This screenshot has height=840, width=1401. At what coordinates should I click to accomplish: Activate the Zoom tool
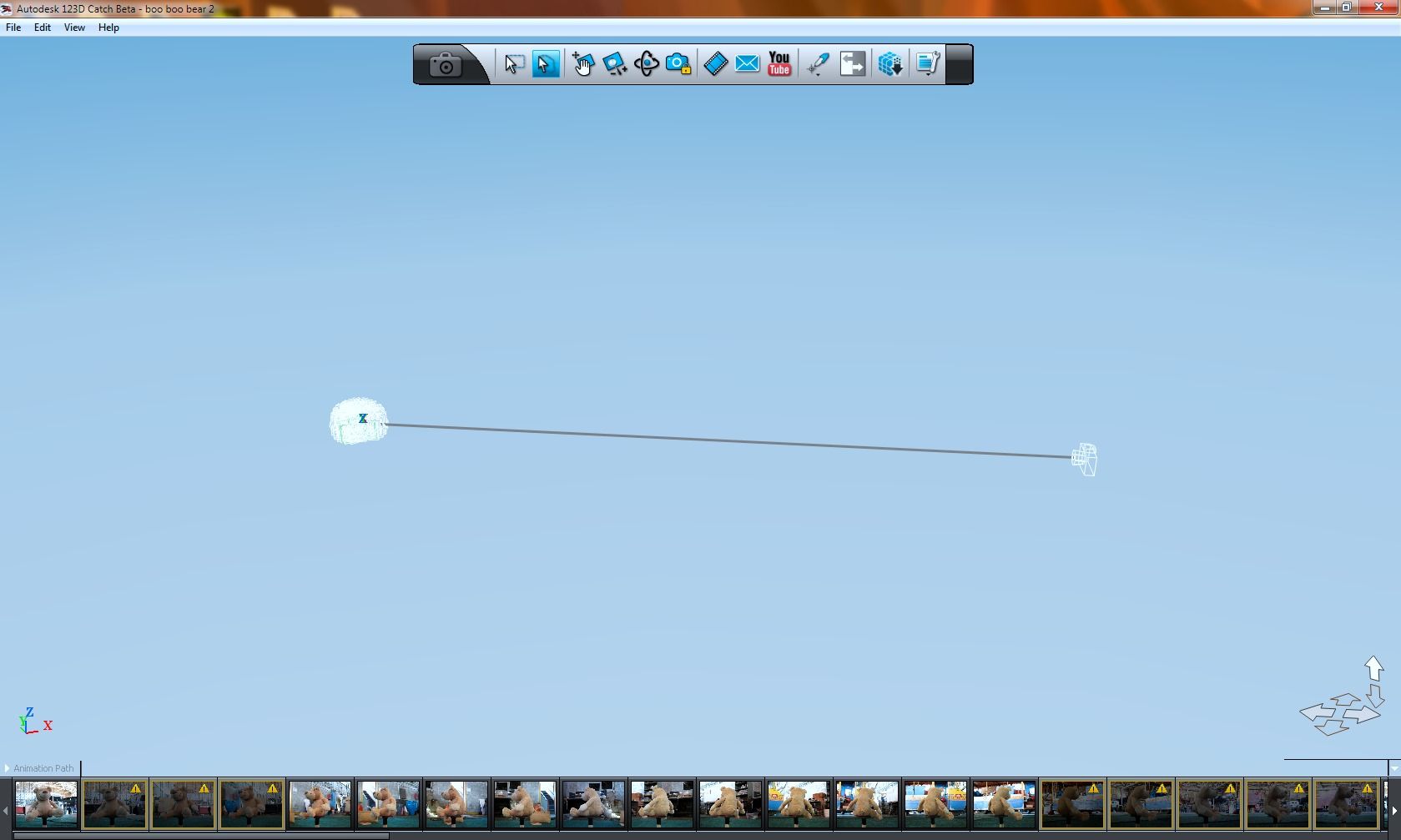[x=615, y=63]
